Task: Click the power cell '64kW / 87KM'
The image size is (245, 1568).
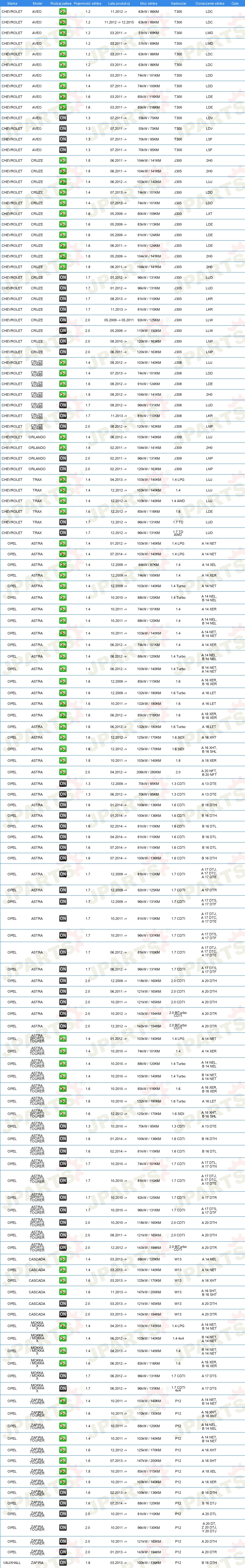Action: tap(149, 565)
